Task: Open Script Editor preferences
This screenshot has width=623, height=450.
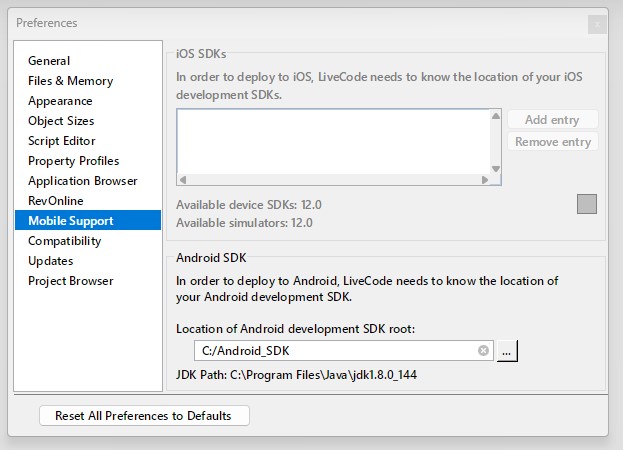Action: (63, 141)
